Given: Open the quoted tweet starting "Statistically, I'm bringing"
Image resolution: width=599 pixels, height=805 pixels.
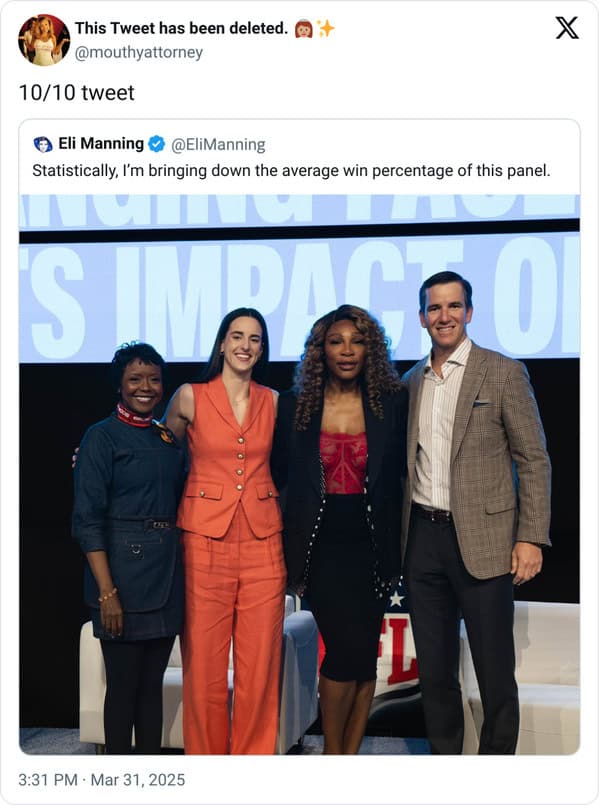Looking at the screenshot, I should 300,437.
